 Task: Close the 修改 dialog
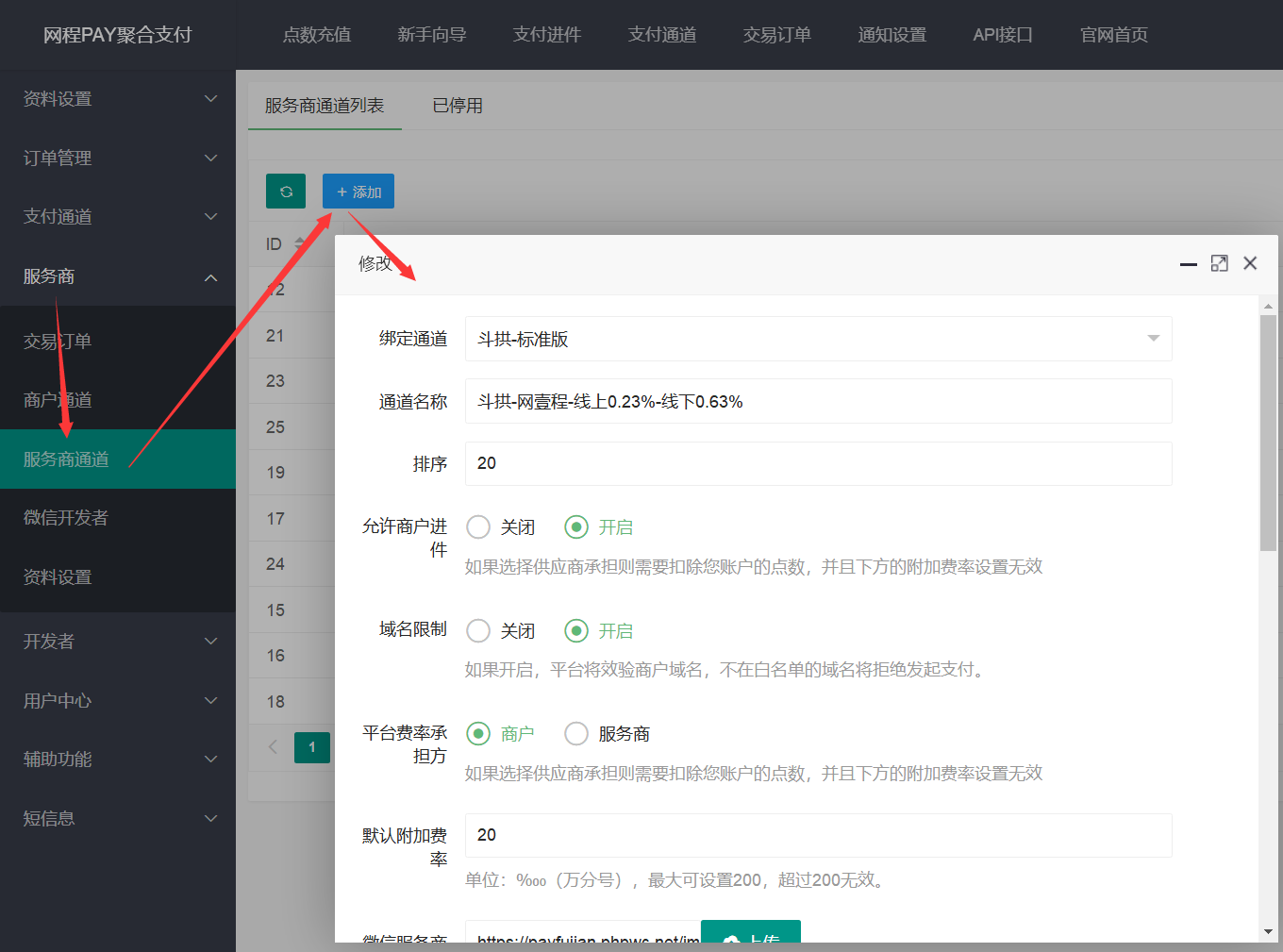coord(1250,263)
